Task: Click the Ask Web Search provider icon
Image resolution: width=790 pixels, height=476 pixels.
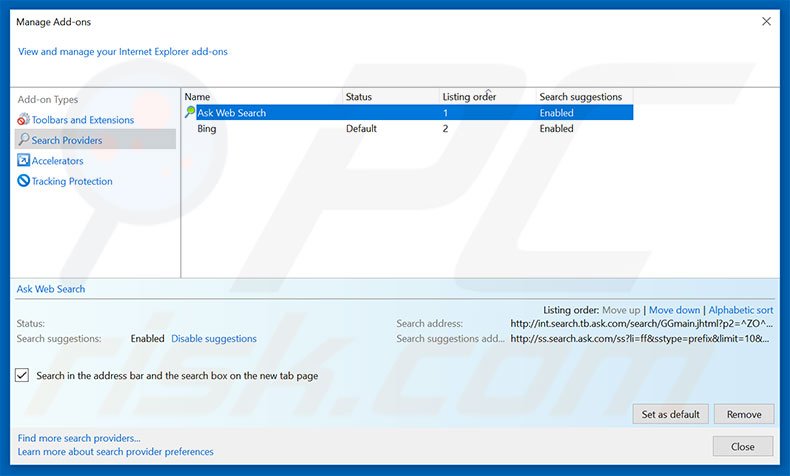Action: [x=190, y=112]
